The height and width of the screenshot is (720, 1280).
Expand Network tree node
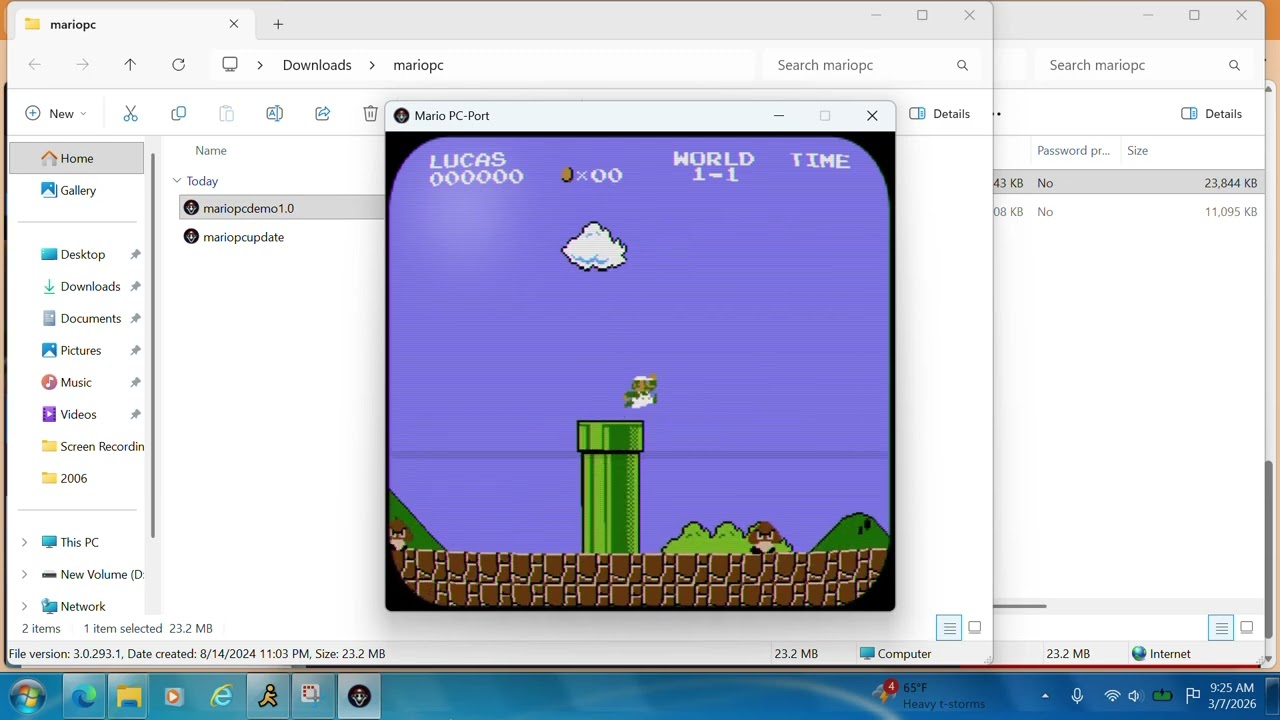pos(25,606)
